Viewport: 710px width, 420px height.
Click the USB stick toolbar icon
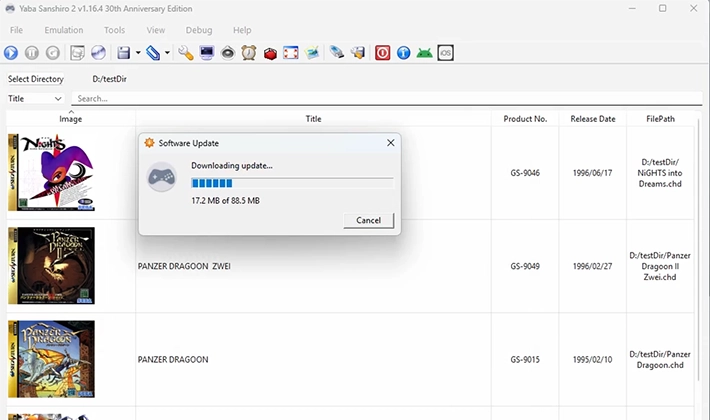tap(336, 52)
